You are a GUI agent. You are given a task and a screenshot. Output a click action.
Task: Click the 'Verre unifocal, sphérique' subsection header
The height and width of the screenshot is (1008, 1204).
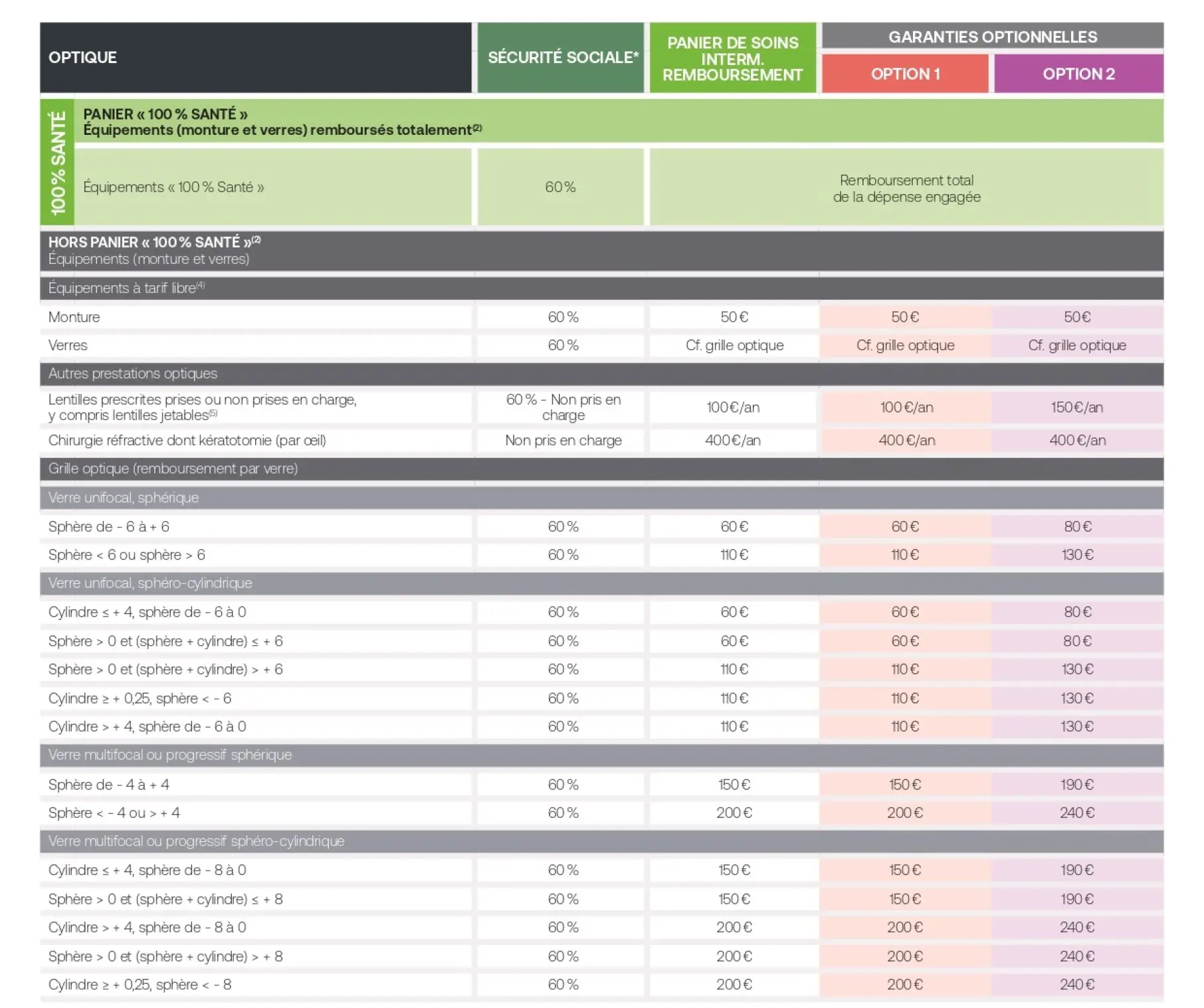pyautogui.click(x=124, y=498)
